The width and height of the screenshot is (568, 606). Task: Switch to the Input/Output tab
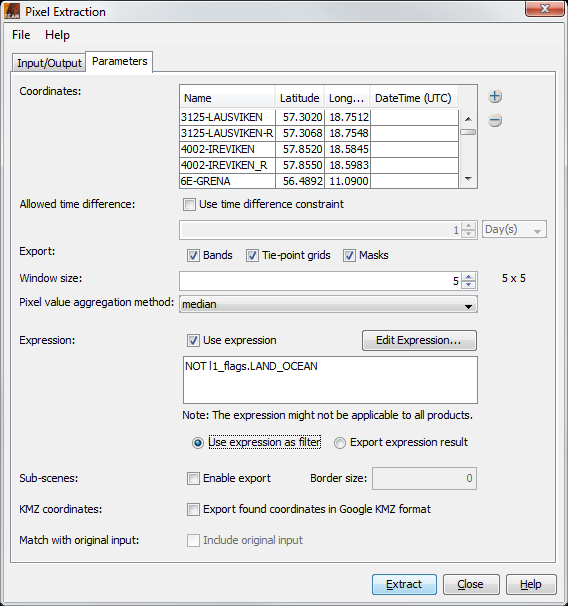pyautogui.click(x=49, y=63)
